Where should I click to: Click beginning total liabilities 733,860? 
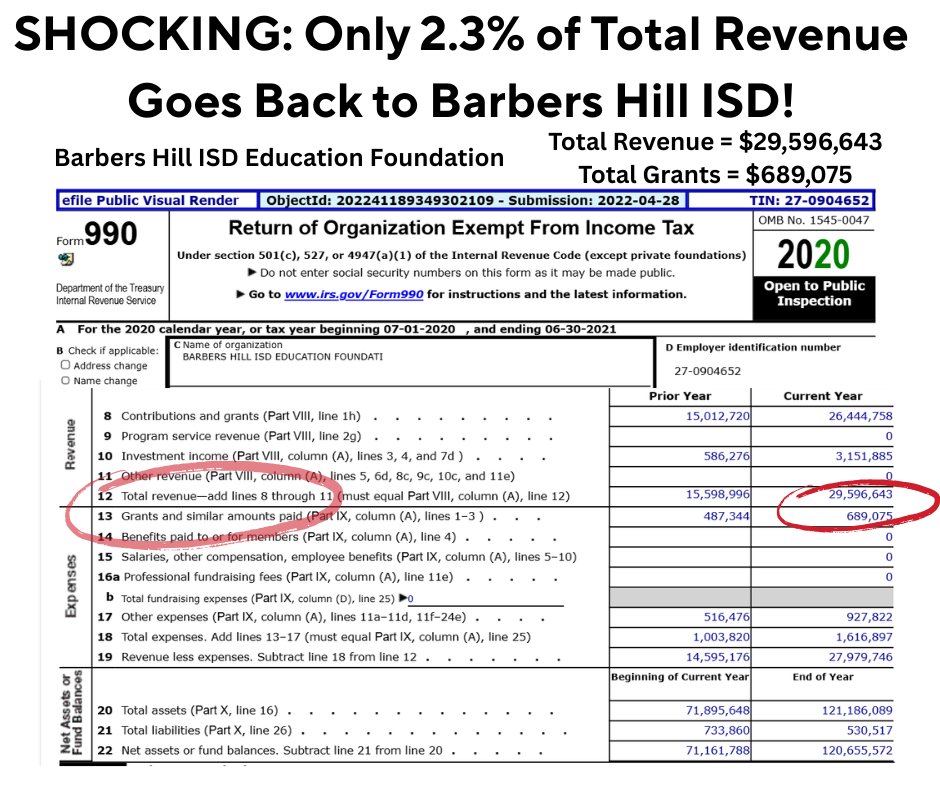(x=727, y=730)
